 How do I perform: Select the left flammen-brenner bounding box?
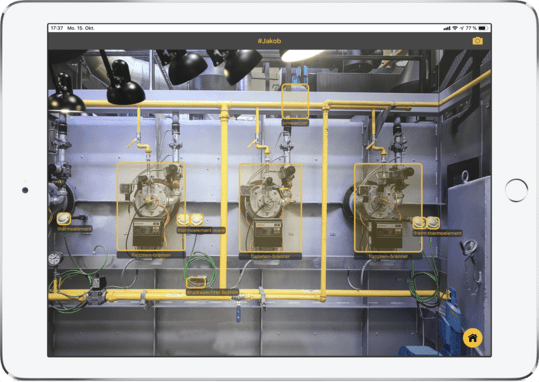151,207
